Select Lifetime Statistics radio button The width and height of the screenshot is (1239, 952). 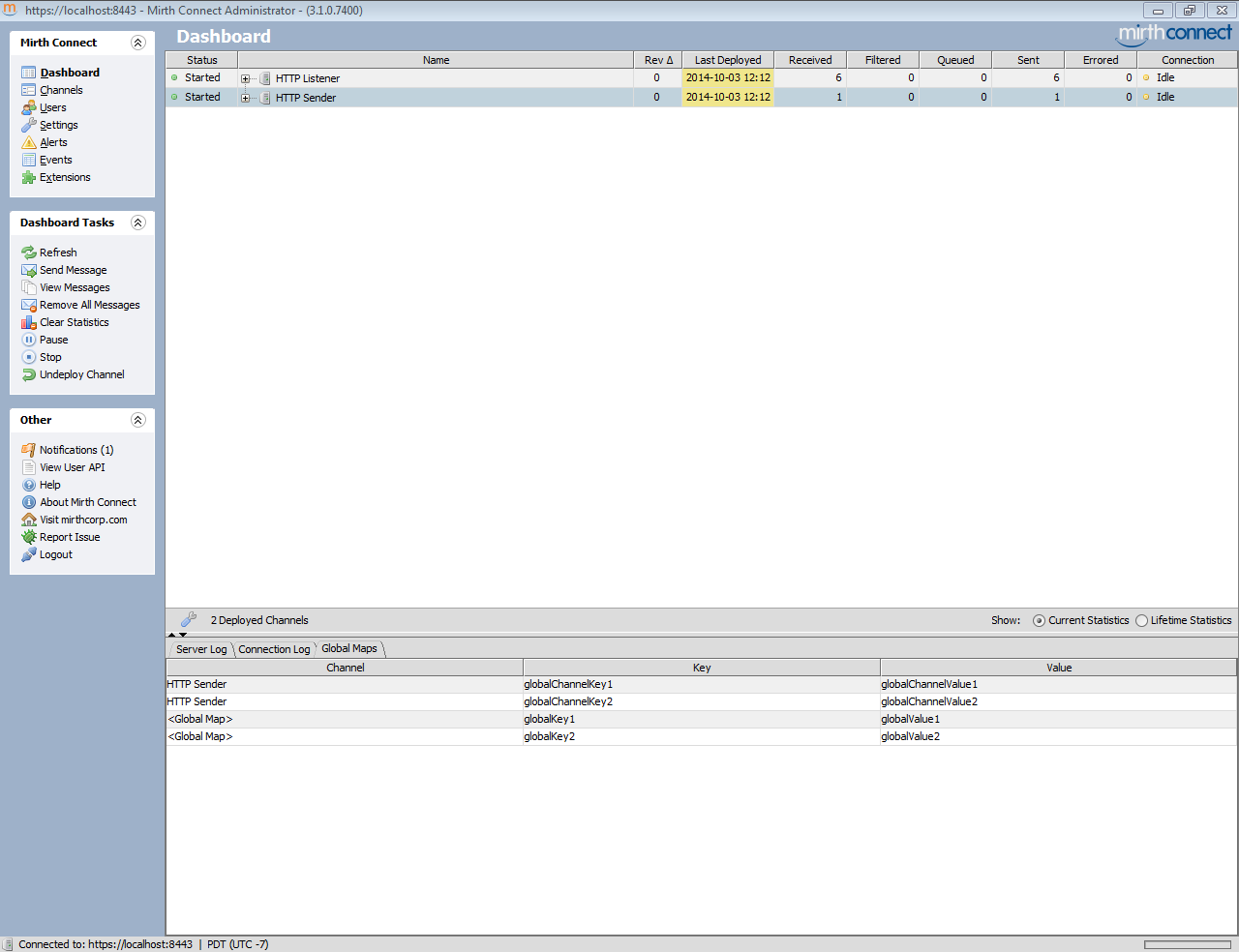click(1142, 621)
